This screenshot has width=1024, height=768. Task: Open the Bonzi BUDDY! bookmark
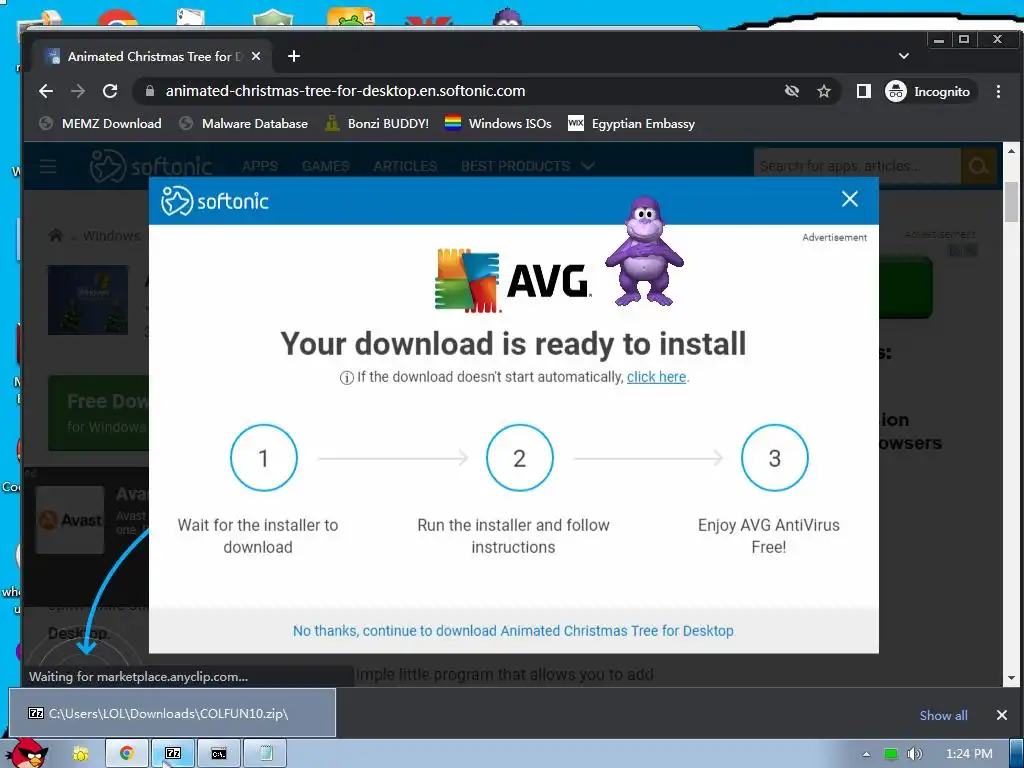[x=377, y=123]
